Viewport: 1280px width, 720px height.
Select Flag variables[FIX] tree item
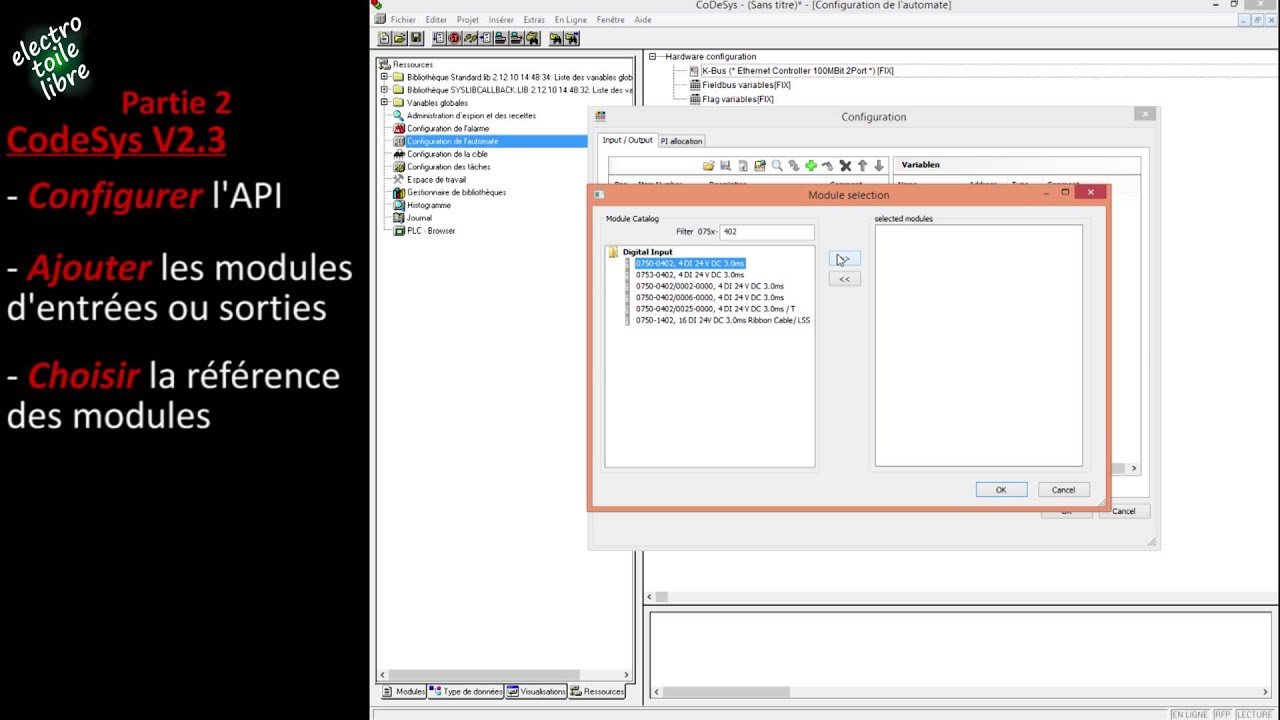click(x=738, y=99)
